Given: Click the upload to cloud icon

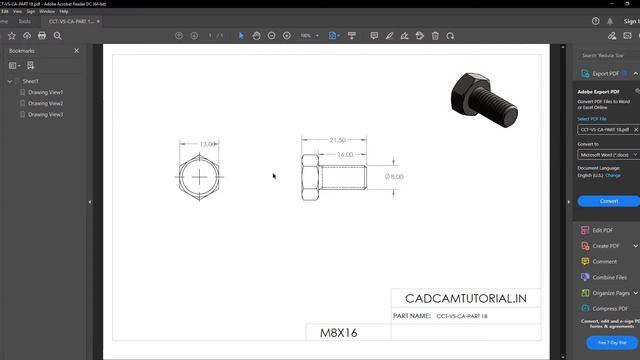Looking at the screenshot, I should [x=27, y=36].
